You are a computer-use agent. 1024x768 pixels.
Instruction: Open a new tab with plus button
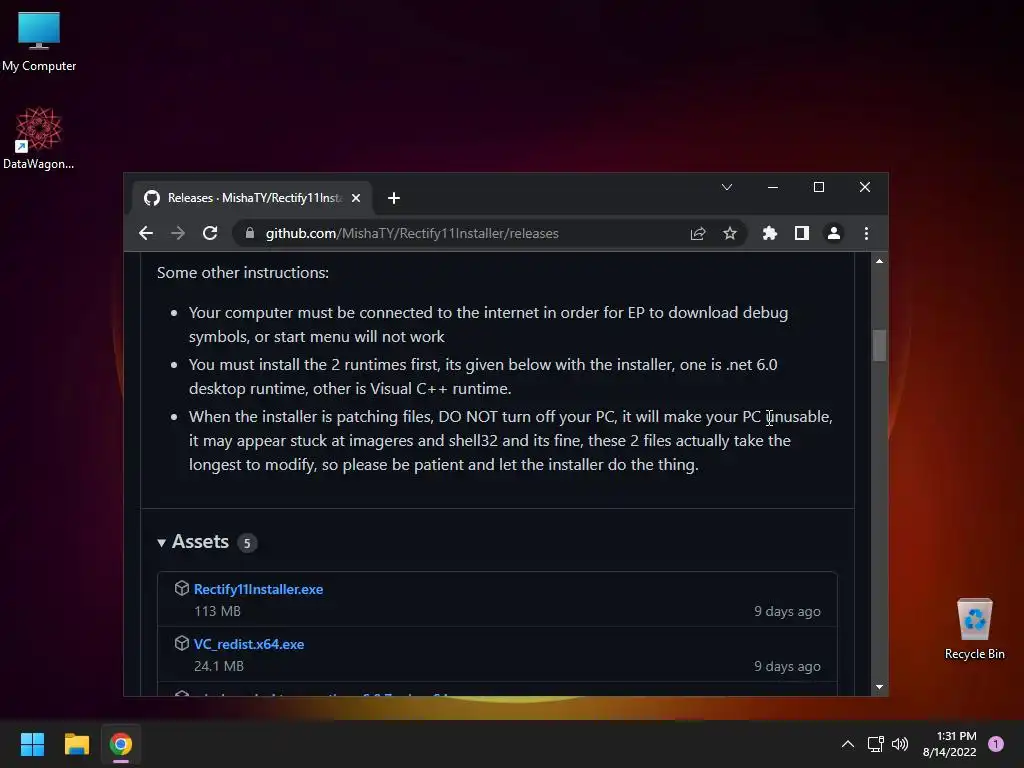click(x=394, y=198)
